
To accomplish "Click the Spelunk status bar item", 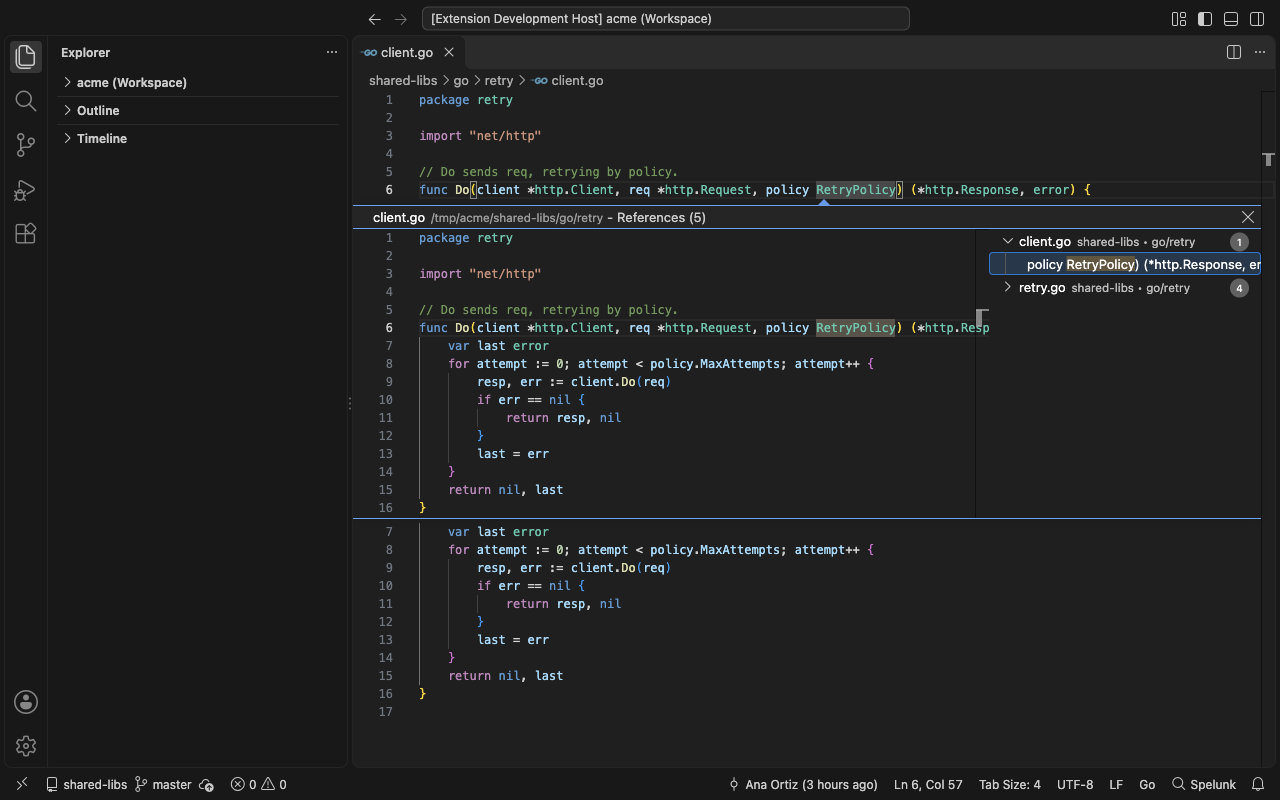I will tap(1204, 784).
